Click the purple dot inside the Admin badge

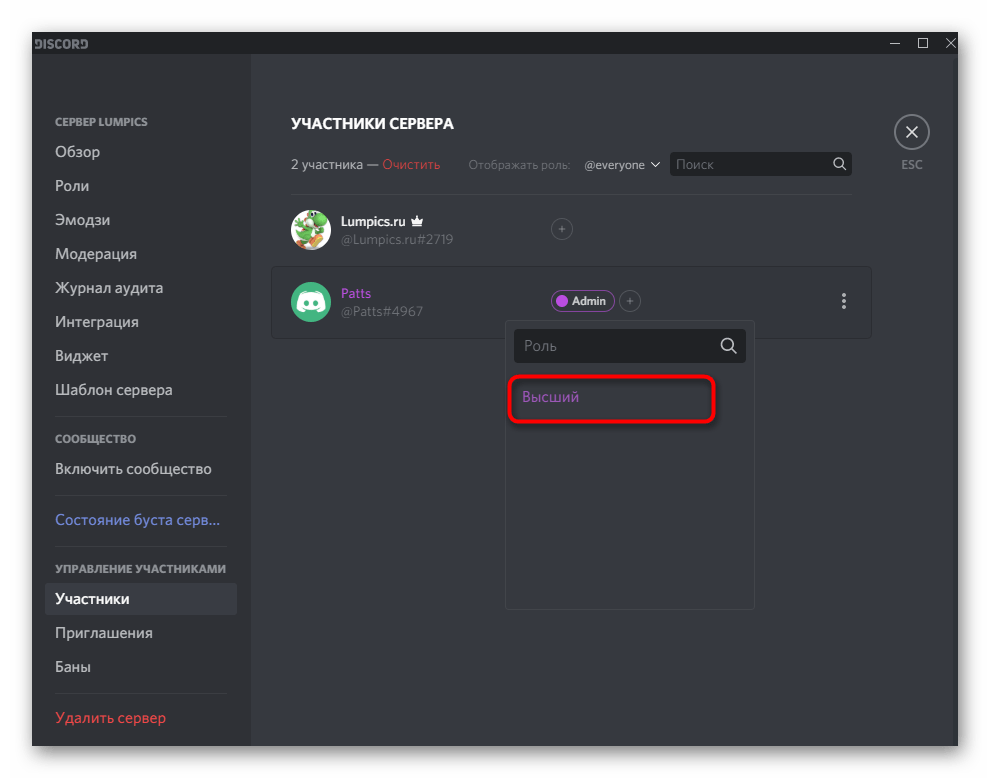561,300
